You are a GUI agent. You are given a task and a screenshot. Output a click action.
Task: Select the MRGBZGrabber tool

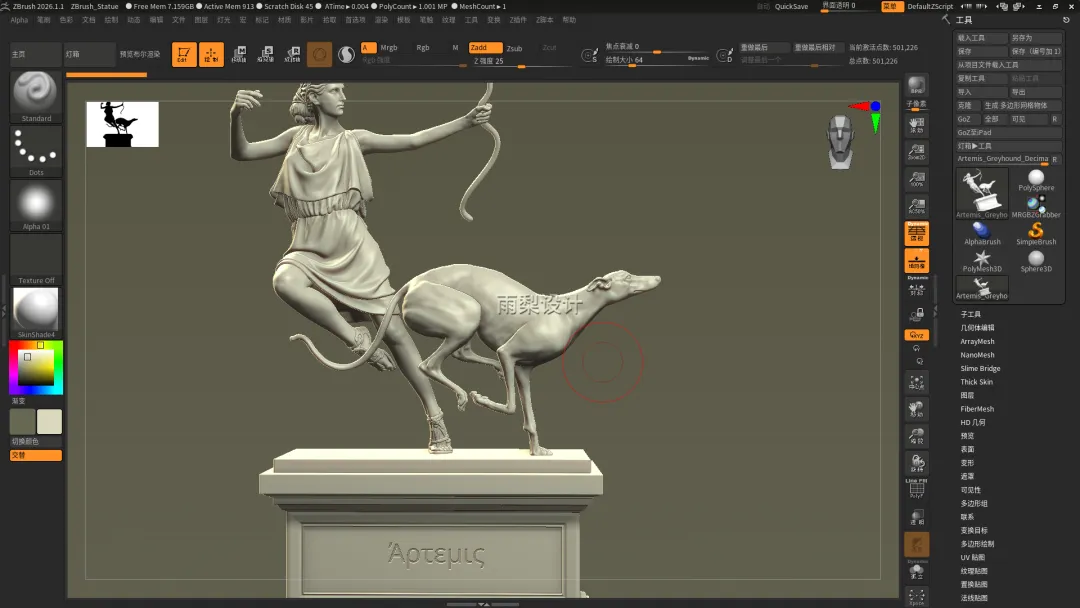pos(1036,207)
